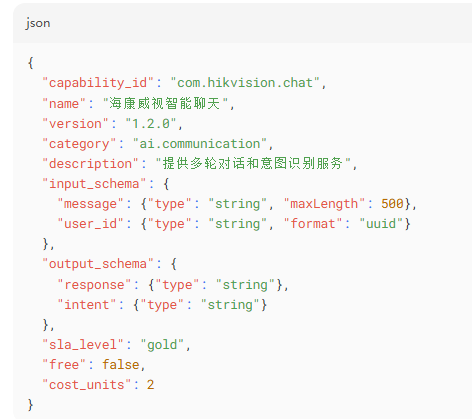Click the maxLength value 500
The height and width of the screenshot is (419, 472).
(x=392, y=204)
